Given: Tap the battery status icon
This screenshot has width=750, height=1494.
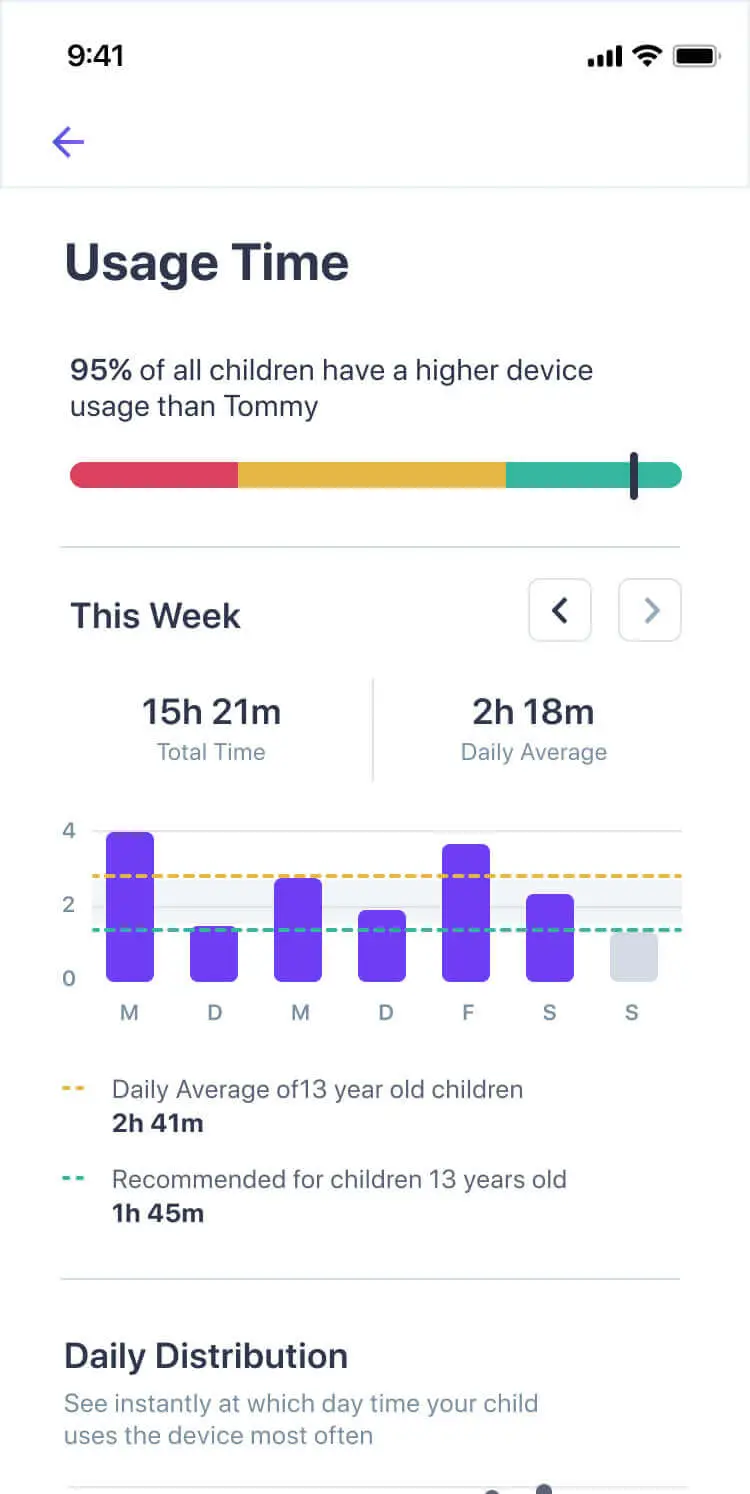Looking at the screenshot, I should coord(697,57).
